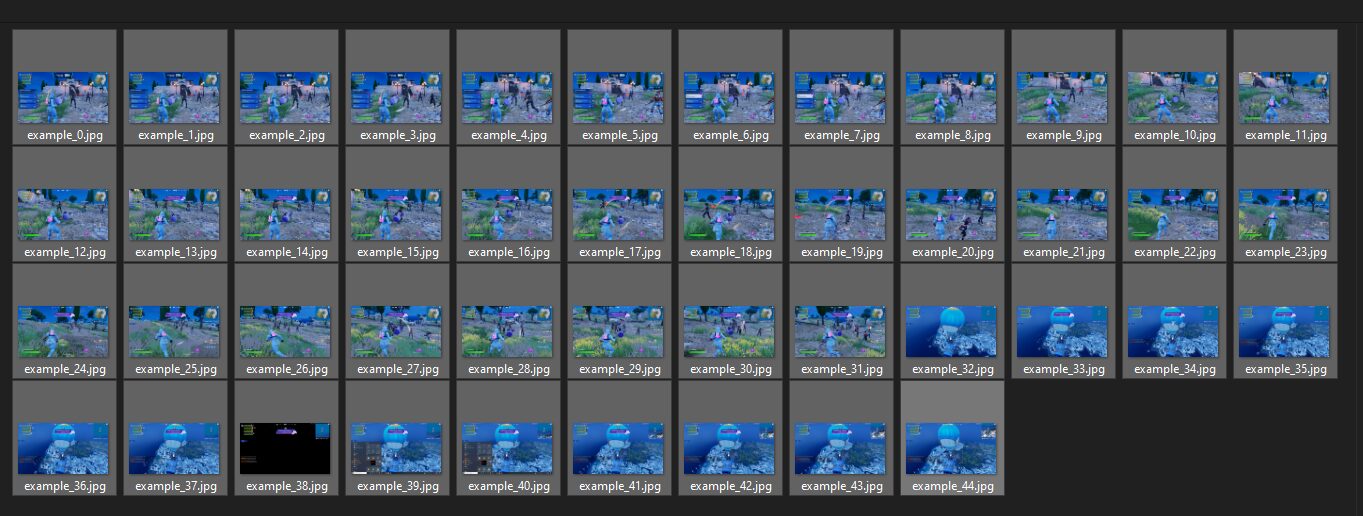The width and height of the screenshot is (1363, 516).
Task: Click the example_9.jpg filename label
Action: coord(1063,135)
